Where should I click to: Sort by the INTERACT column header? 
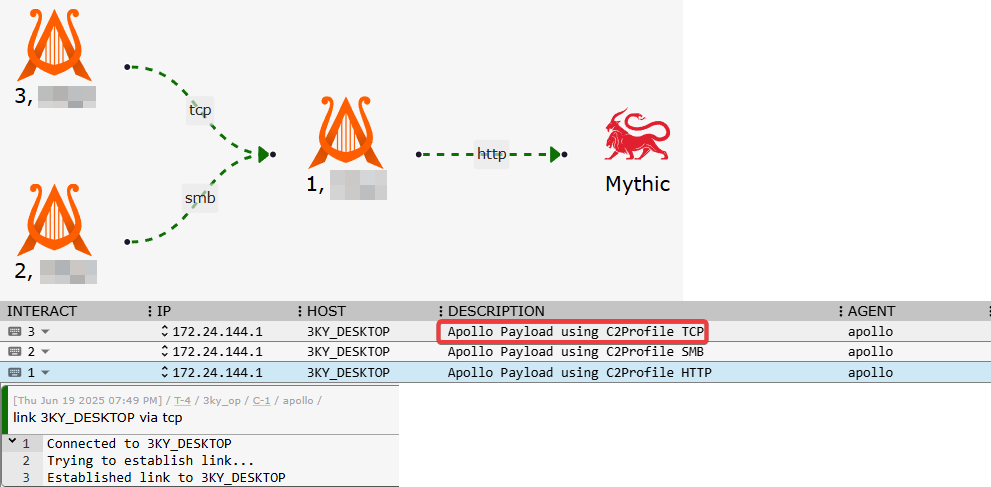[42, 311]
